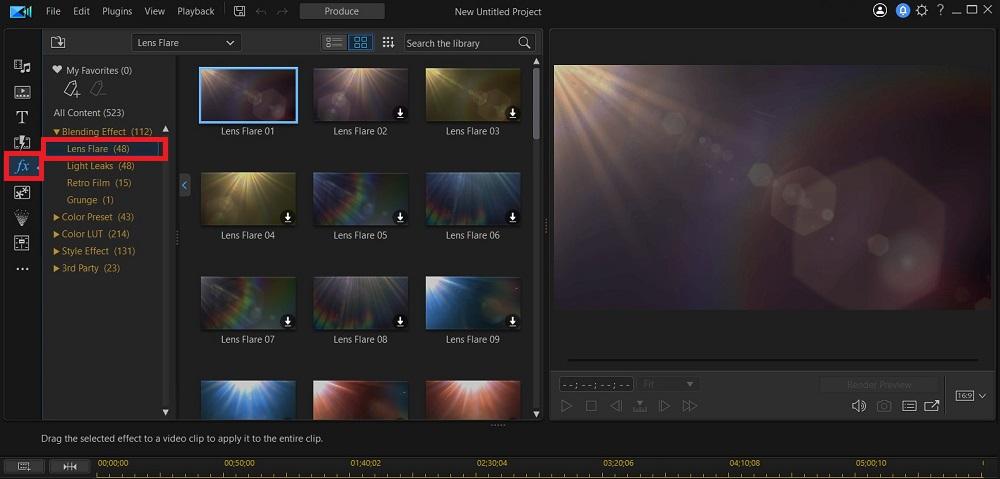Open preferences with the gear icon
This screenshot has height=479, width=1000.
(922, 11)
